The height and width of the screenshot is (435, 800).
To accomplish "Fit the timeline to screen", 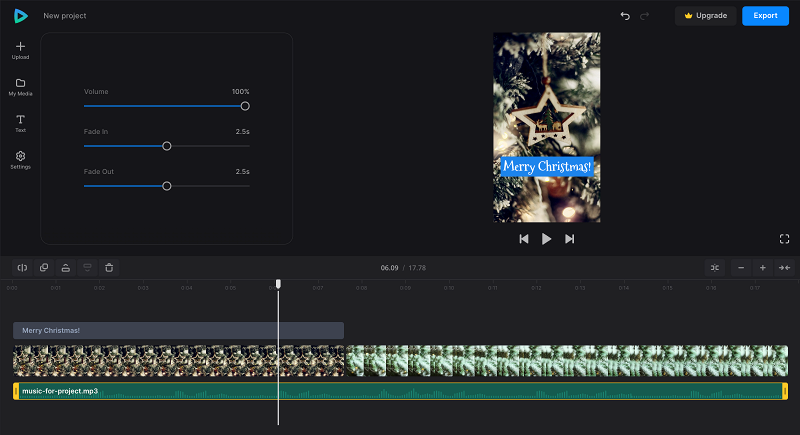I will [x=784, y=268].
